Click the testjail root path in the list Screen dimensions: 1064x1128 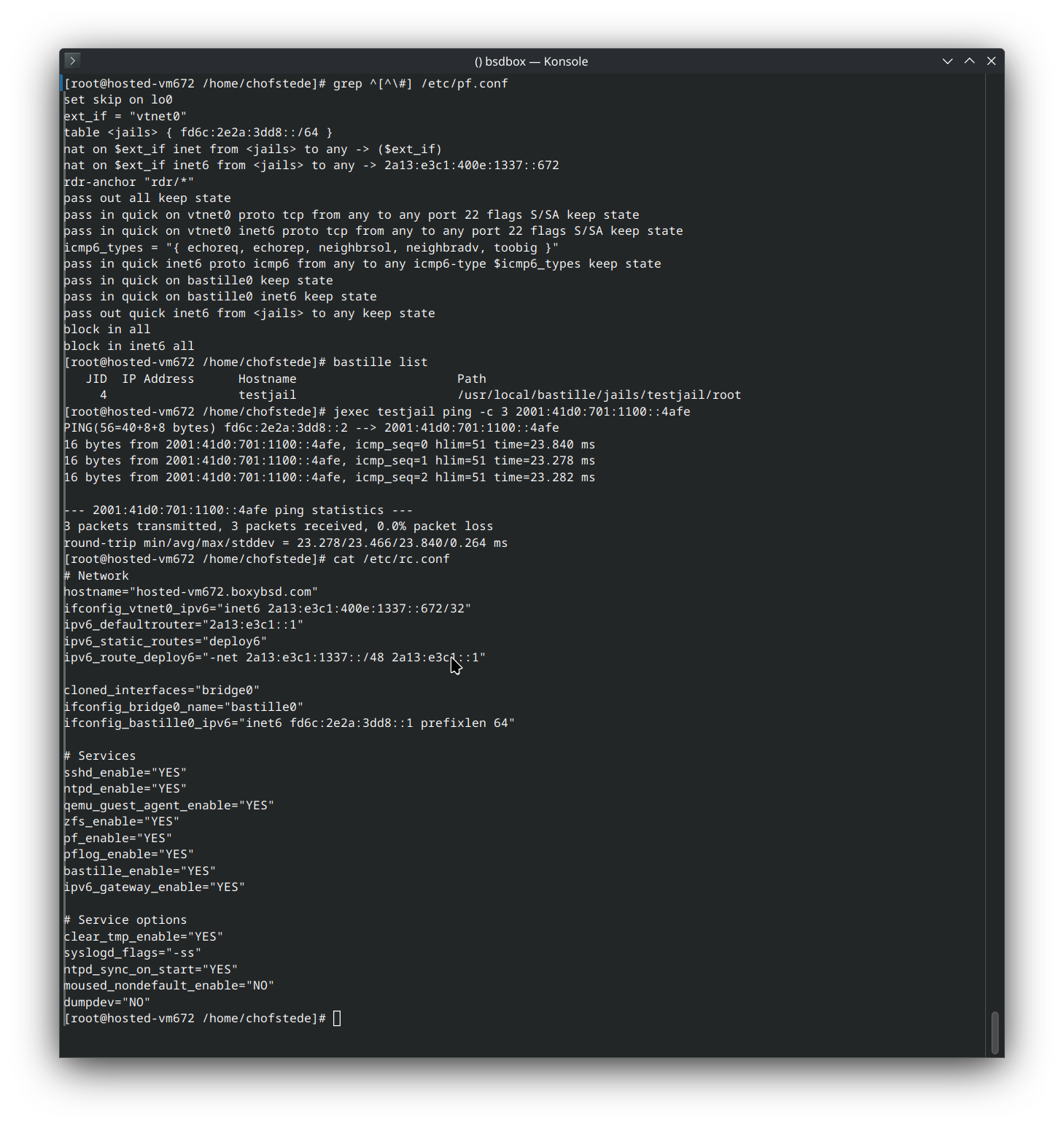[x=599, y=395]
